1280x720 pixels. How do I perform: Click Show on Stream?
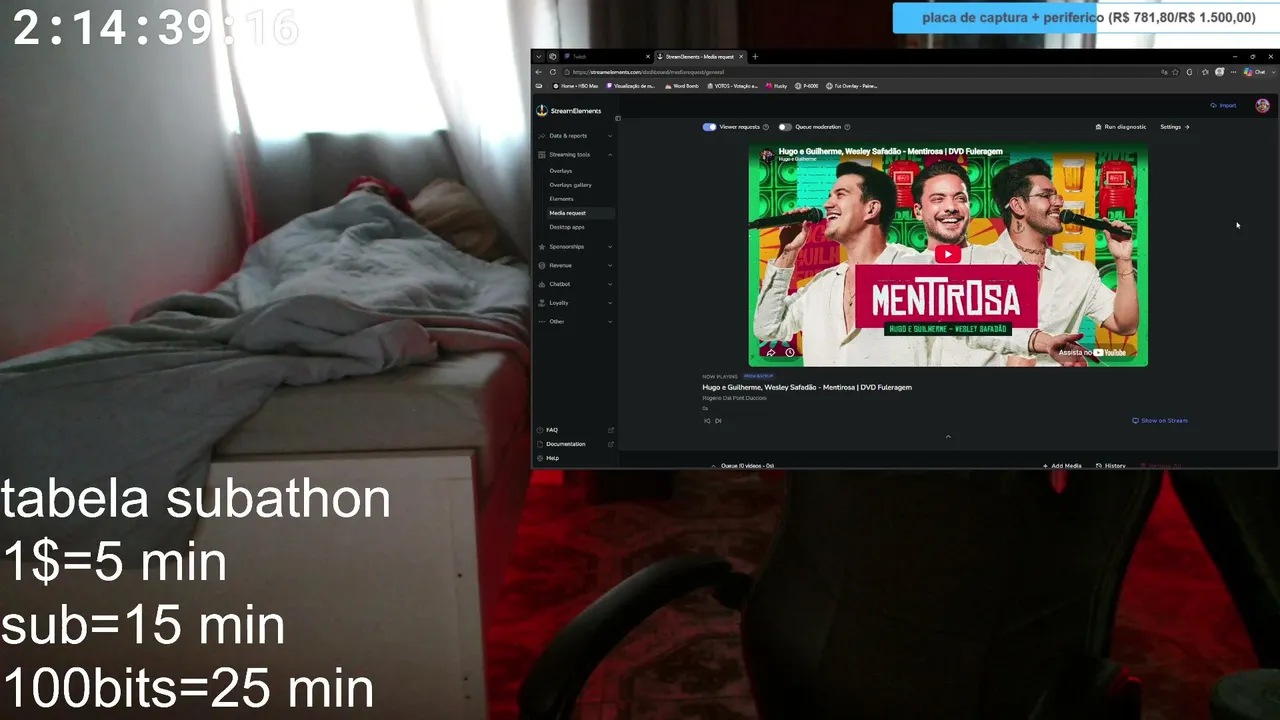[x=1160, y=421]
